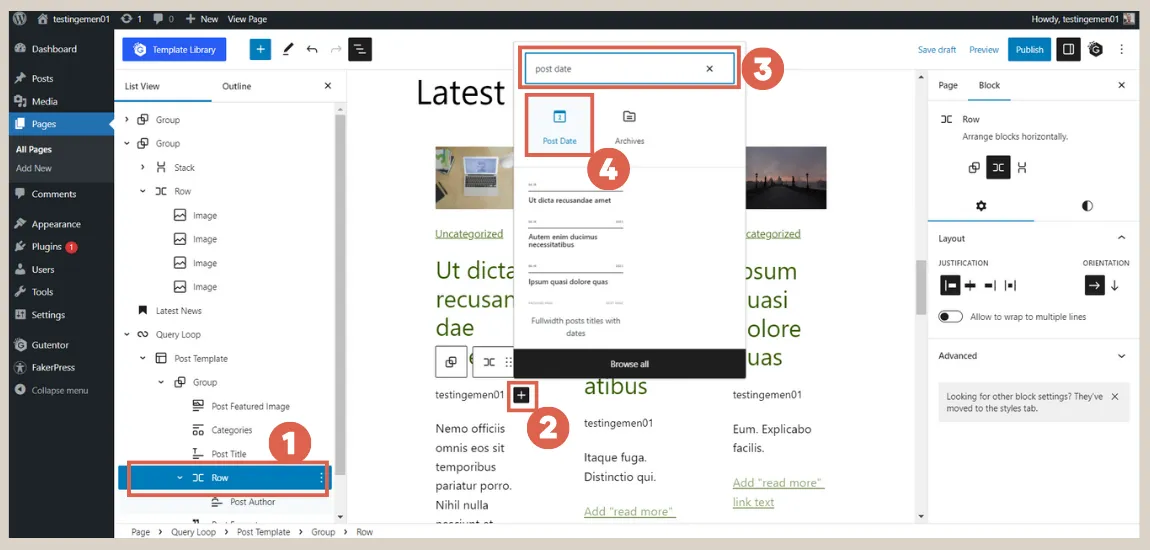This screenshot has height=550, width=1150.
Task: Open options for the selected Row item
Action: coord(321,478)
